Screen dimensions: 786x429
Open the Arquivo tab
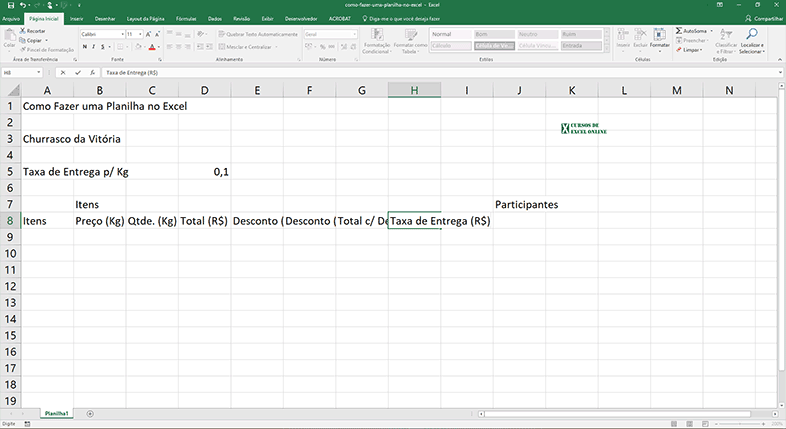pyautogui.click(x=11, y=19)
